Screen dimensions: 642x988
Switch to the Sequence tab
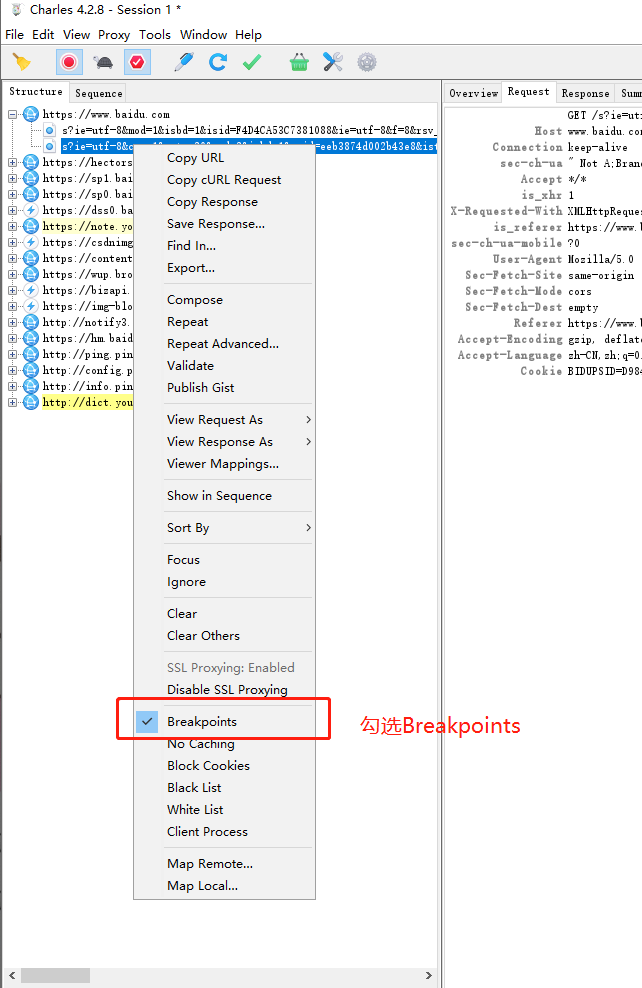click(98, 93)
